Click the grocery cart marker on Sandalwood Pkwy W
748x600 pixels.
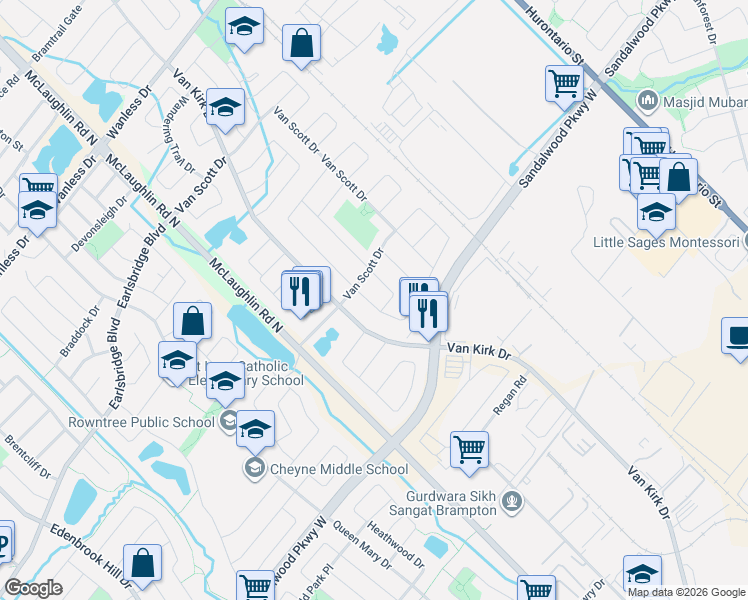point(564,85)
